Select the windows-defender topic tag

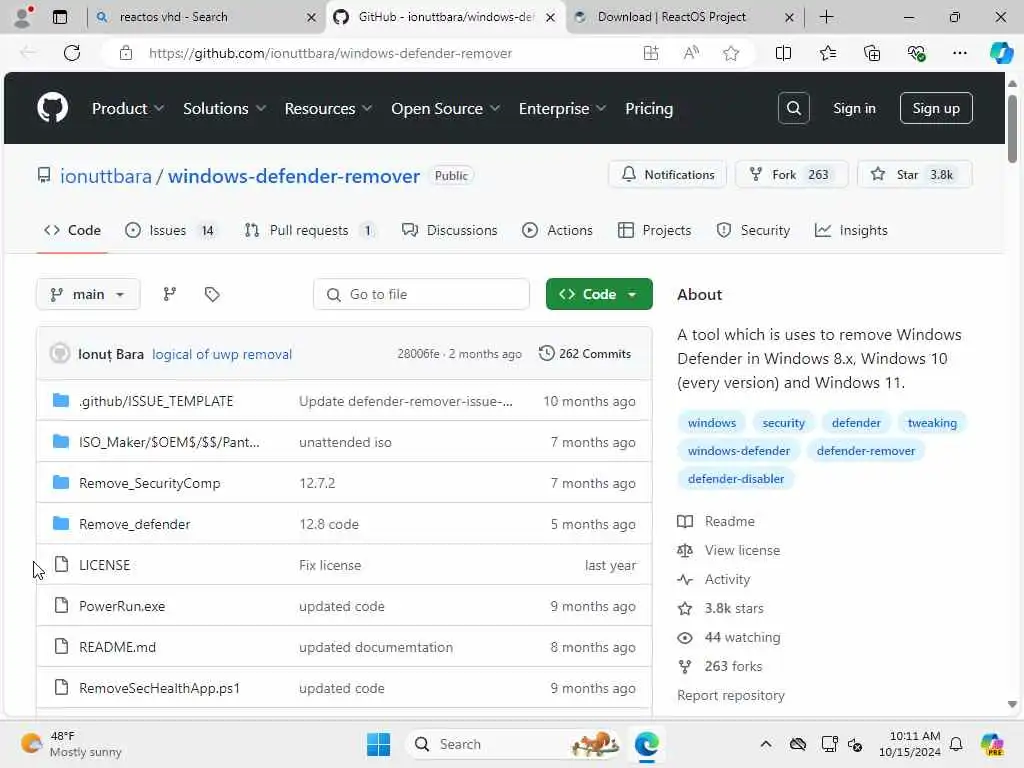[739, 451]
